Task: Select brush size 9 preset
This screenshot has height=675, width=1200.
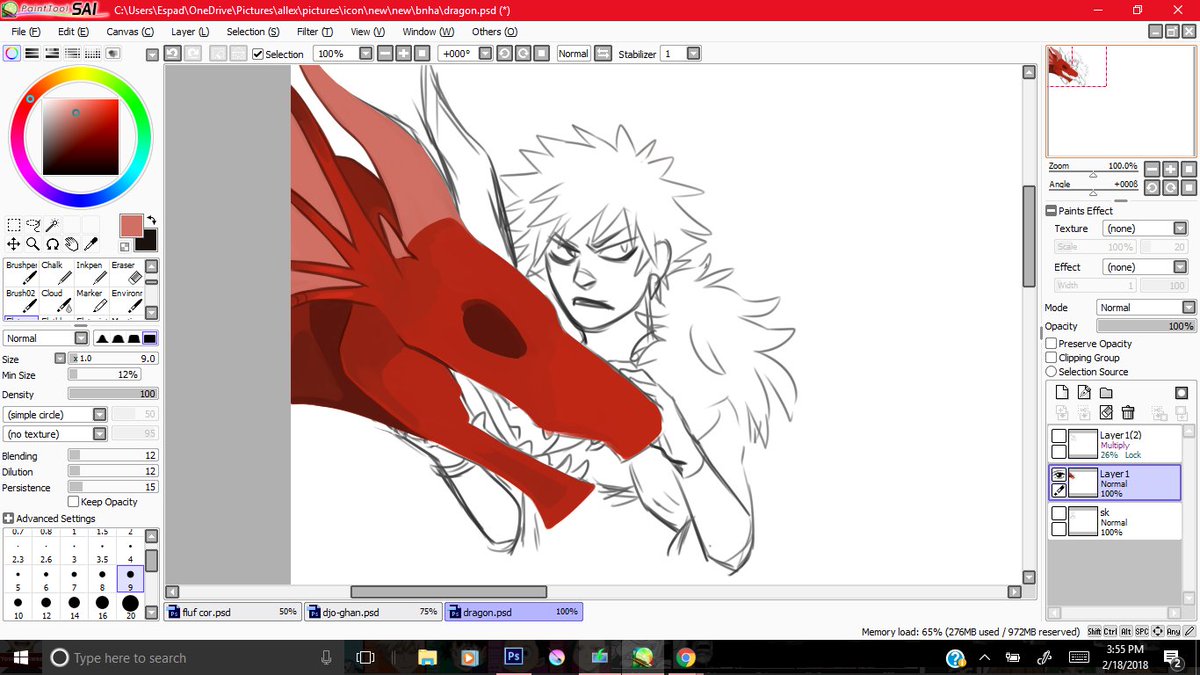Action: tap(131, 578)
